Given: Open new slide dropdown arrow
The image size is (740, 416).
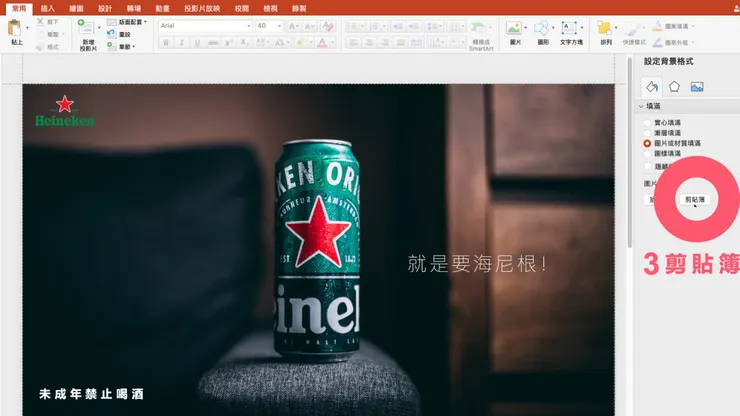Looking at the screenshot, I should (99, 28).
